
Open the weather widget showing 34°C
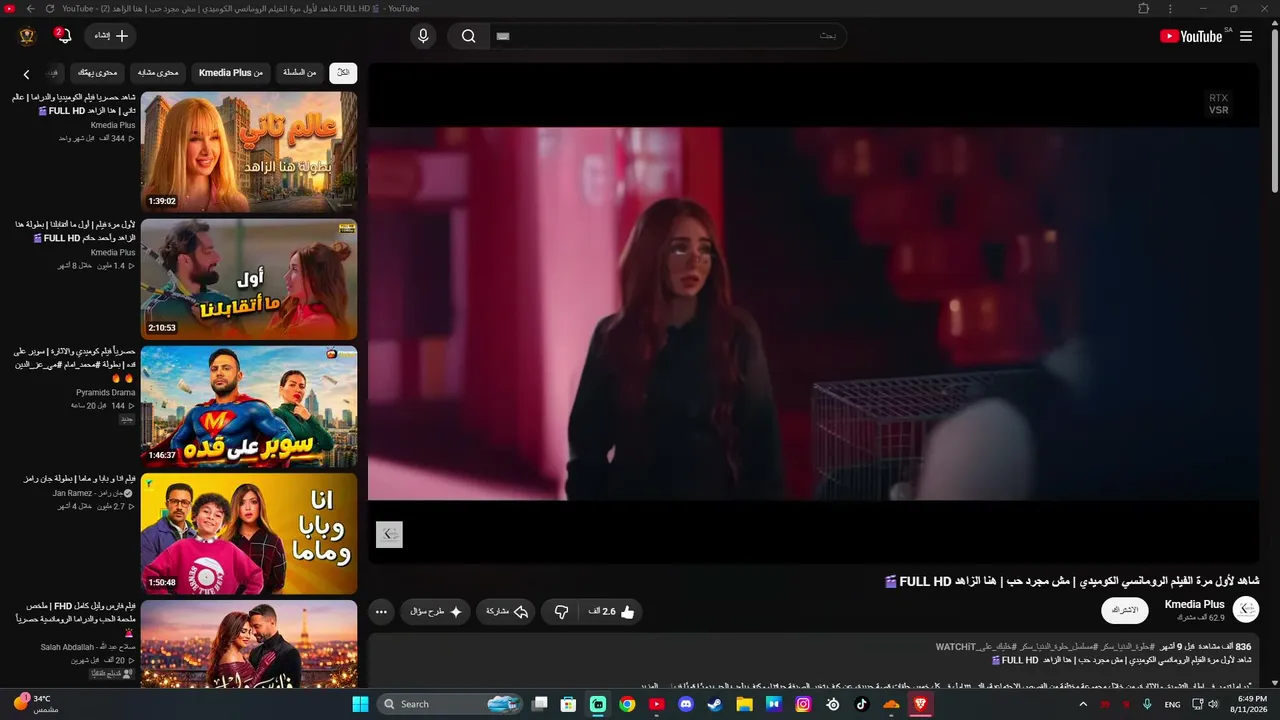36,703
